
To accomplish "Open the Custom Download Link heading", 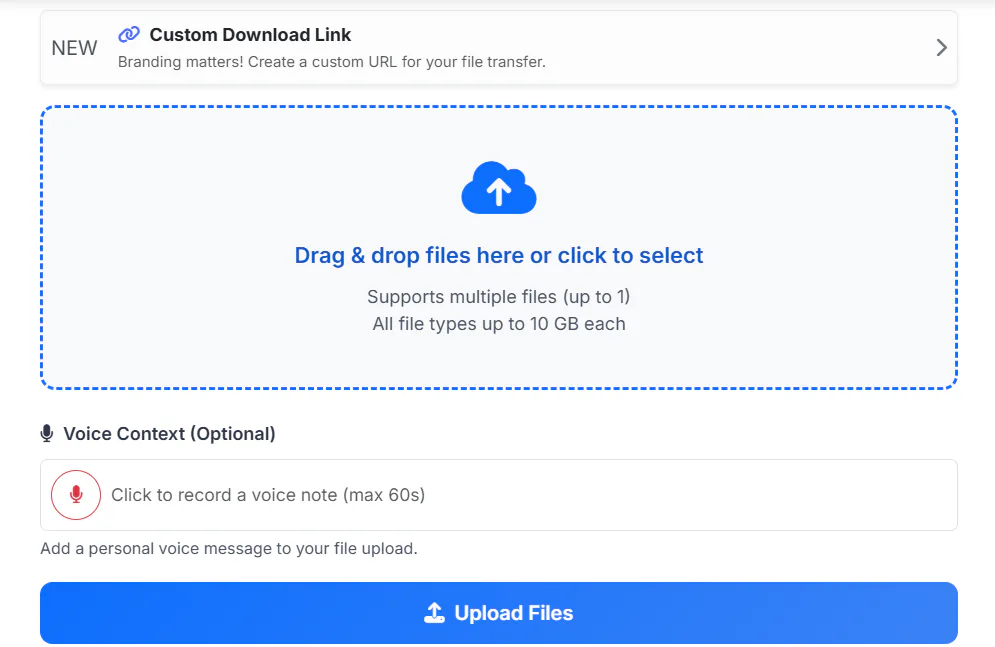I will point(250,35).
